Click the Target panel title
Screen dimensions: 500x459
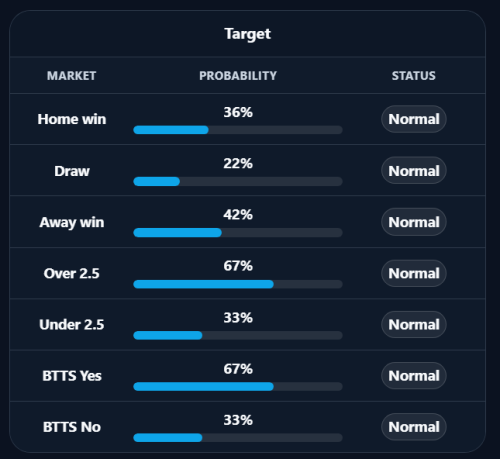pos(248,34)
